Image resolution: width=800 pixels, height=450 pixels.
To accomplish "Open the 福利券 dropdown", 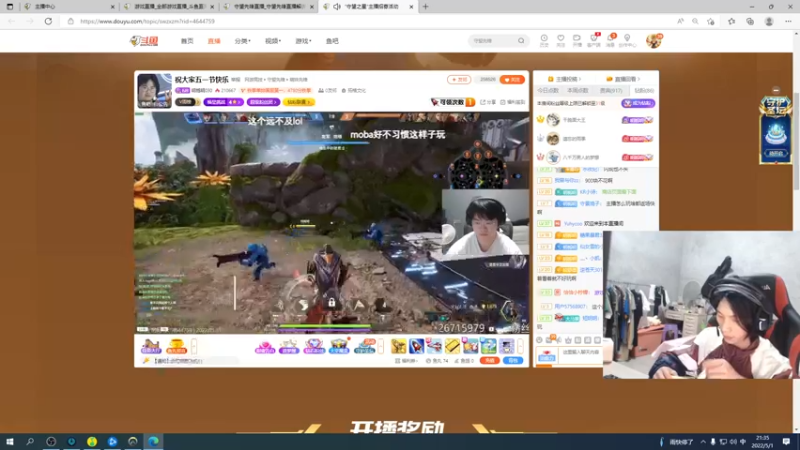I will tap(407, 361).
